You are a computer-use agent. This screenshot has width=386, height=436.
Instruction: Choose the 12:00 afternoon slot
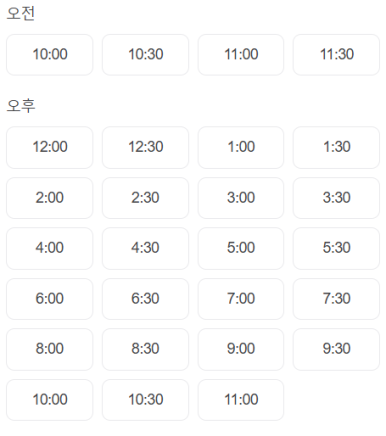(50, 147)
